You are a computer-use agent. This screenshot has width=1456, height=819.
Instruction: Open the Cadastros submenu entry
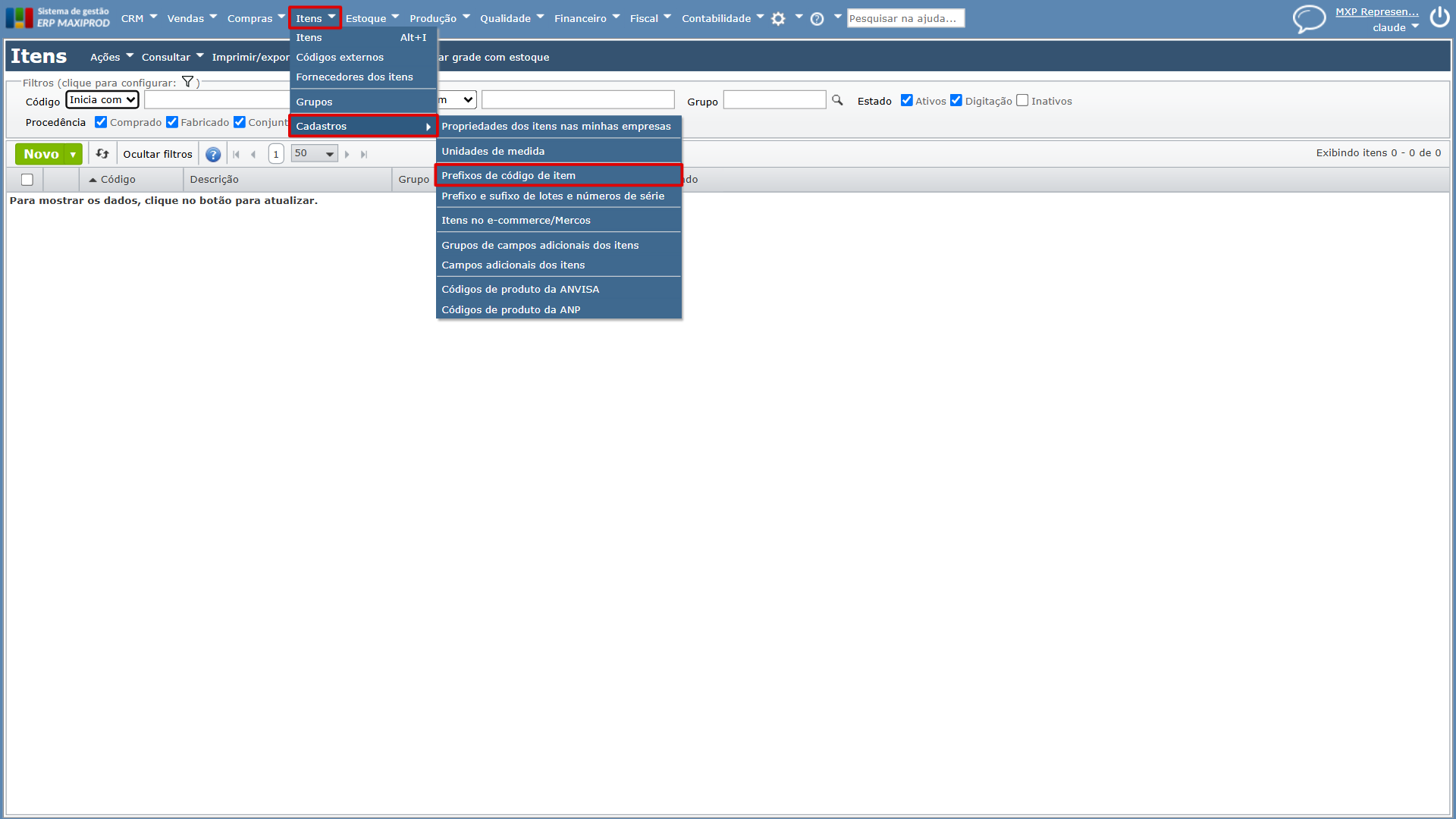363,126
